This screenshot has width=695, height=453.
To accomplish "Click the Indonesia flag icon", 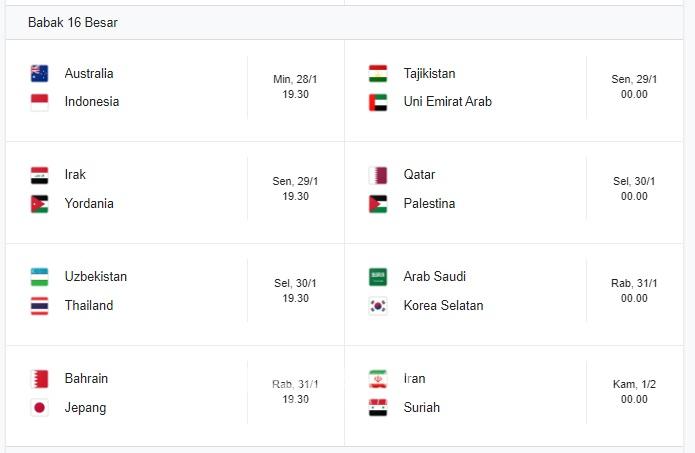I will coord(39,102).
